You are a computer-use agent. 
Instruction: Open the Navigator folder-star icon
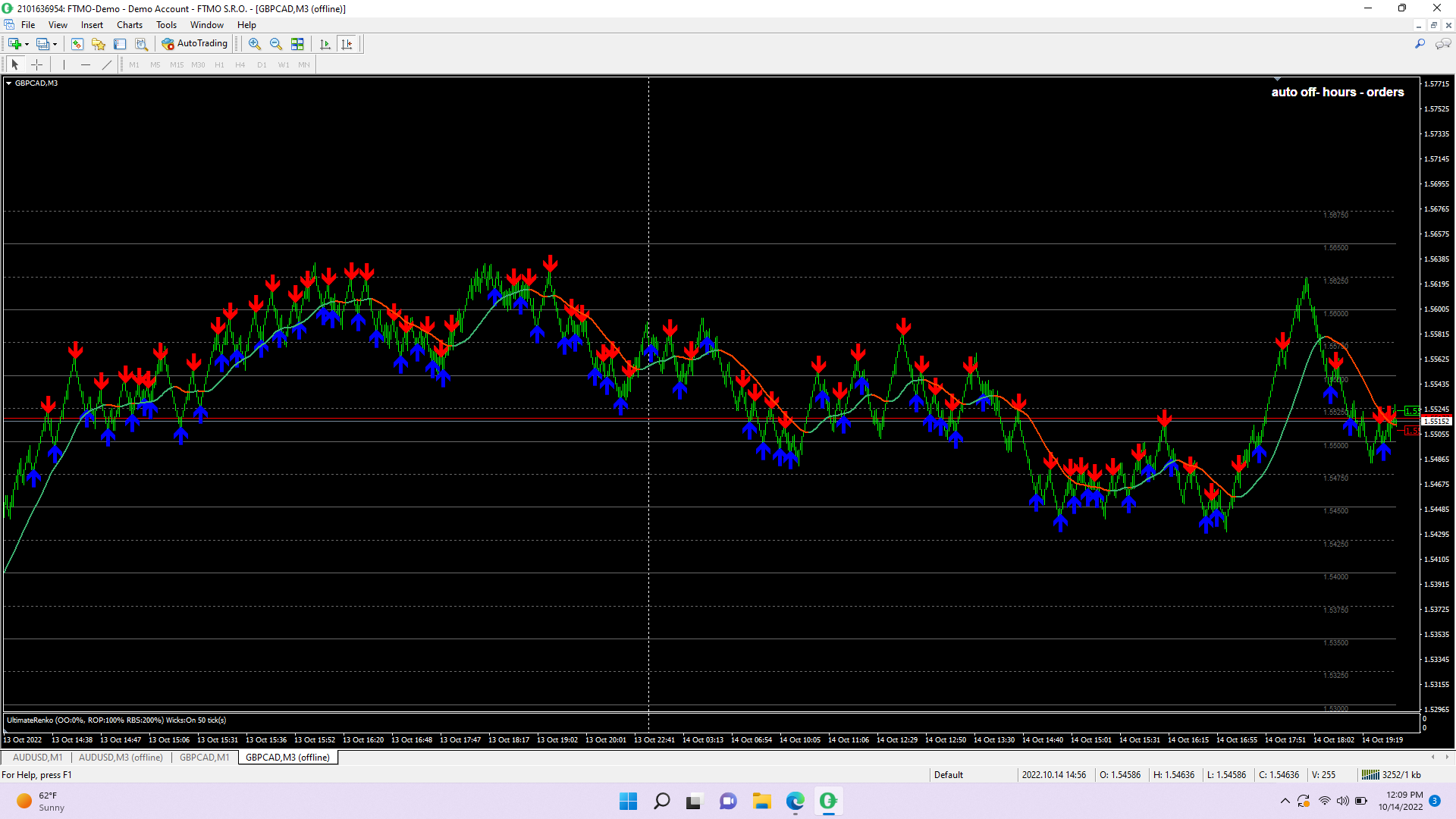pos(99,44)
